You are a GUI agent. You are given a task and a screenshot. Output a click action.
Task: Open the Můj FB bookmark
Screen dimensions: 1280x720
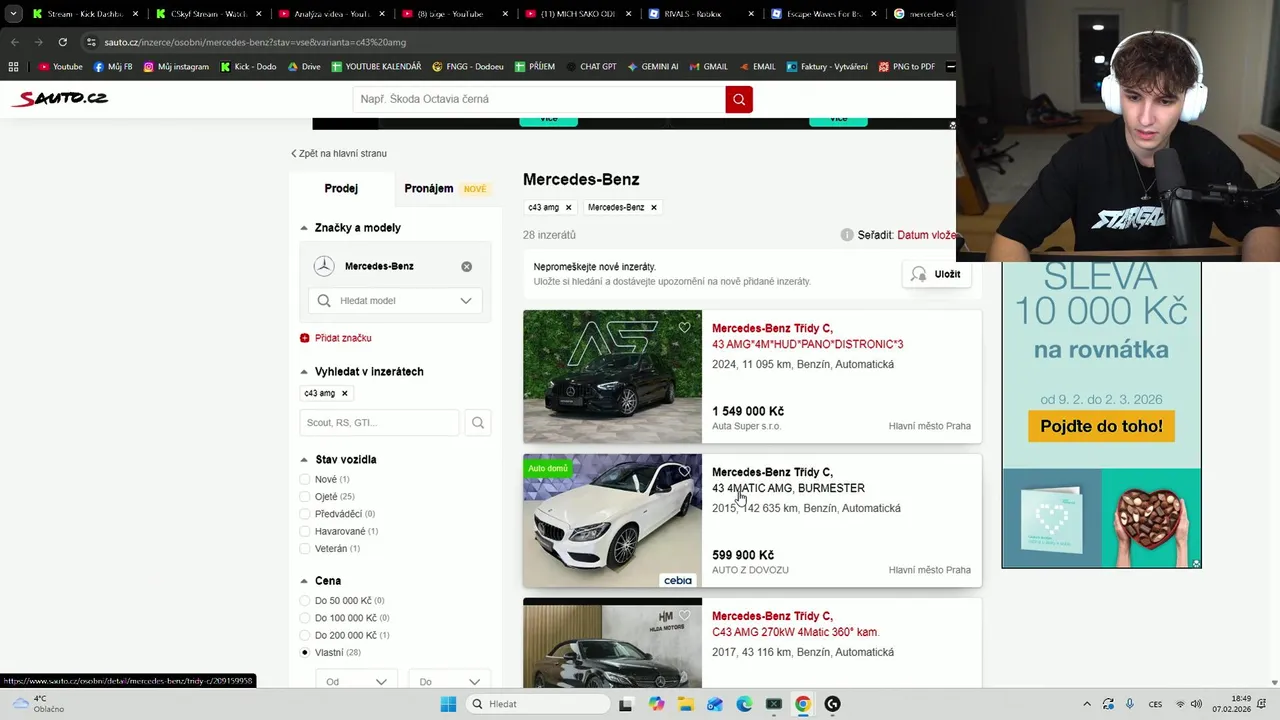(x=113, y=67)
